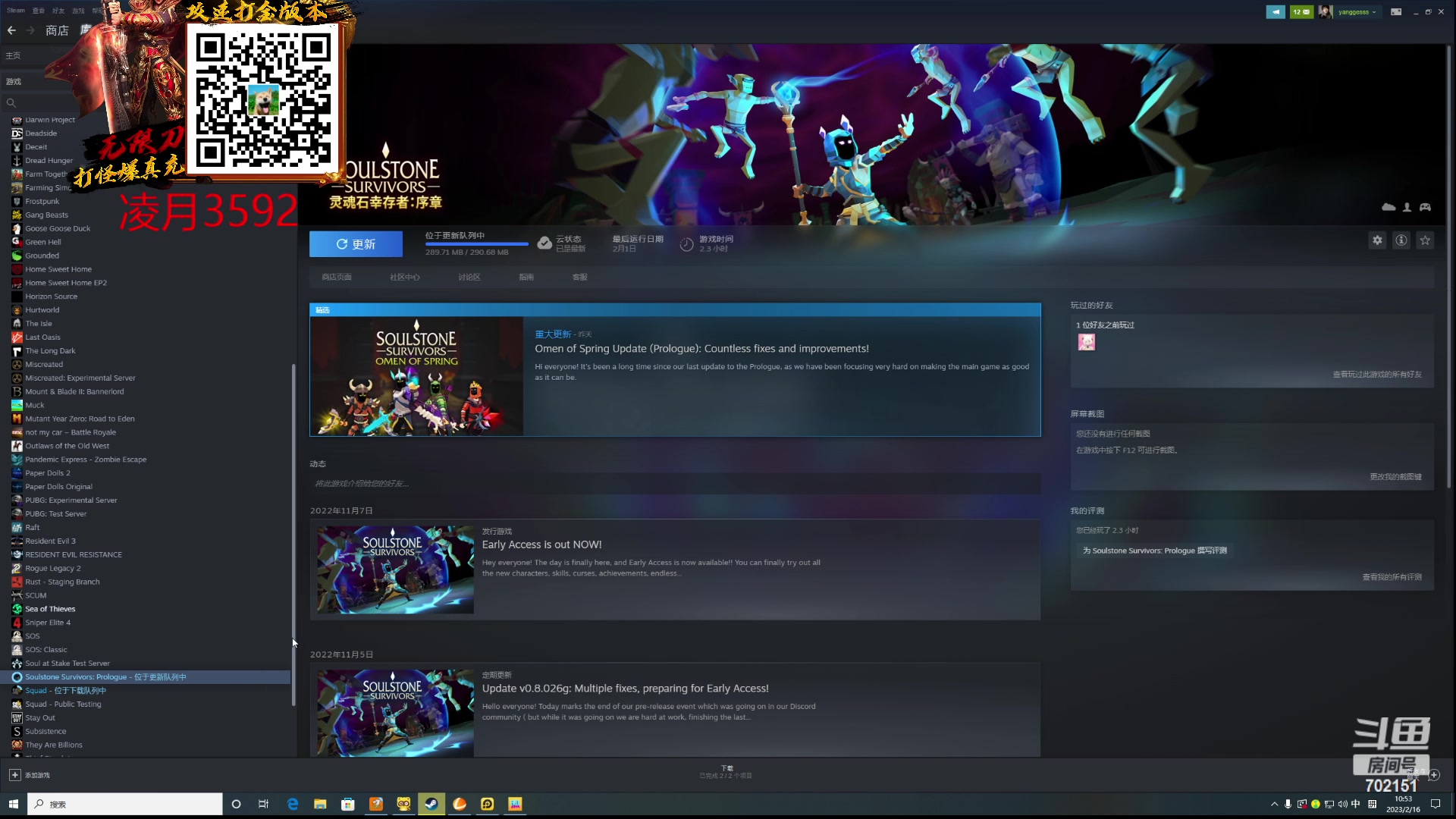
Task: Click the back navigation arrow
Action: 11,30
